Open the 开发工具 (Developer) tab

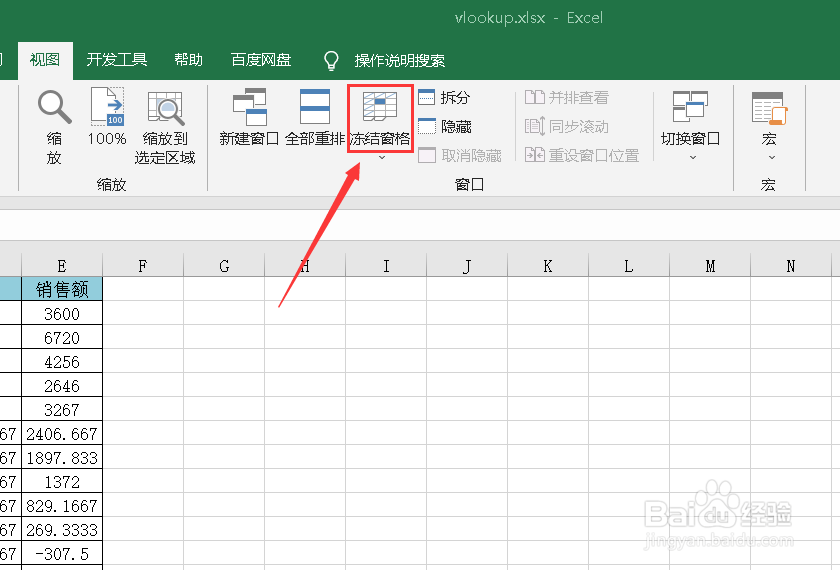coord(117,60)
